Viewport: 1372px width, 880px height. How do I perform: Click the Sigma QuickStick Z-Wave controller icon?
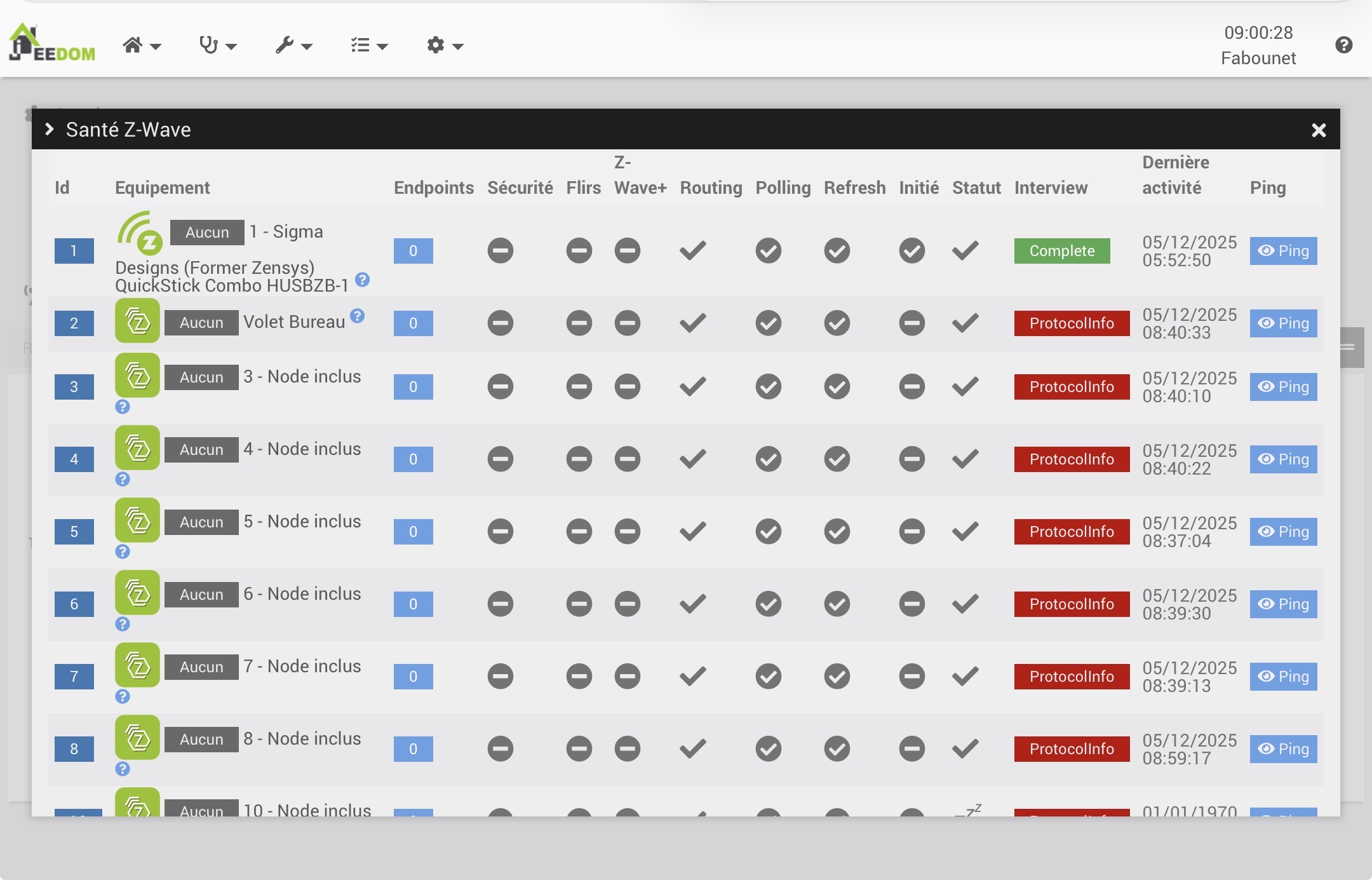point(140,233)
